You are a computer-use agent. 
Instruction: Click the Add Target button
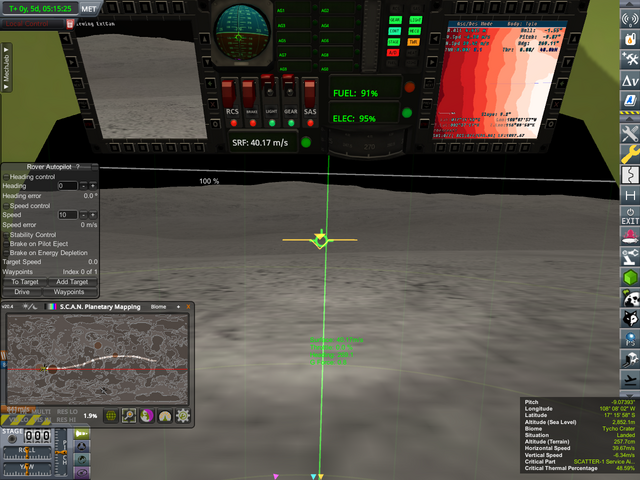tap(72, 282)
